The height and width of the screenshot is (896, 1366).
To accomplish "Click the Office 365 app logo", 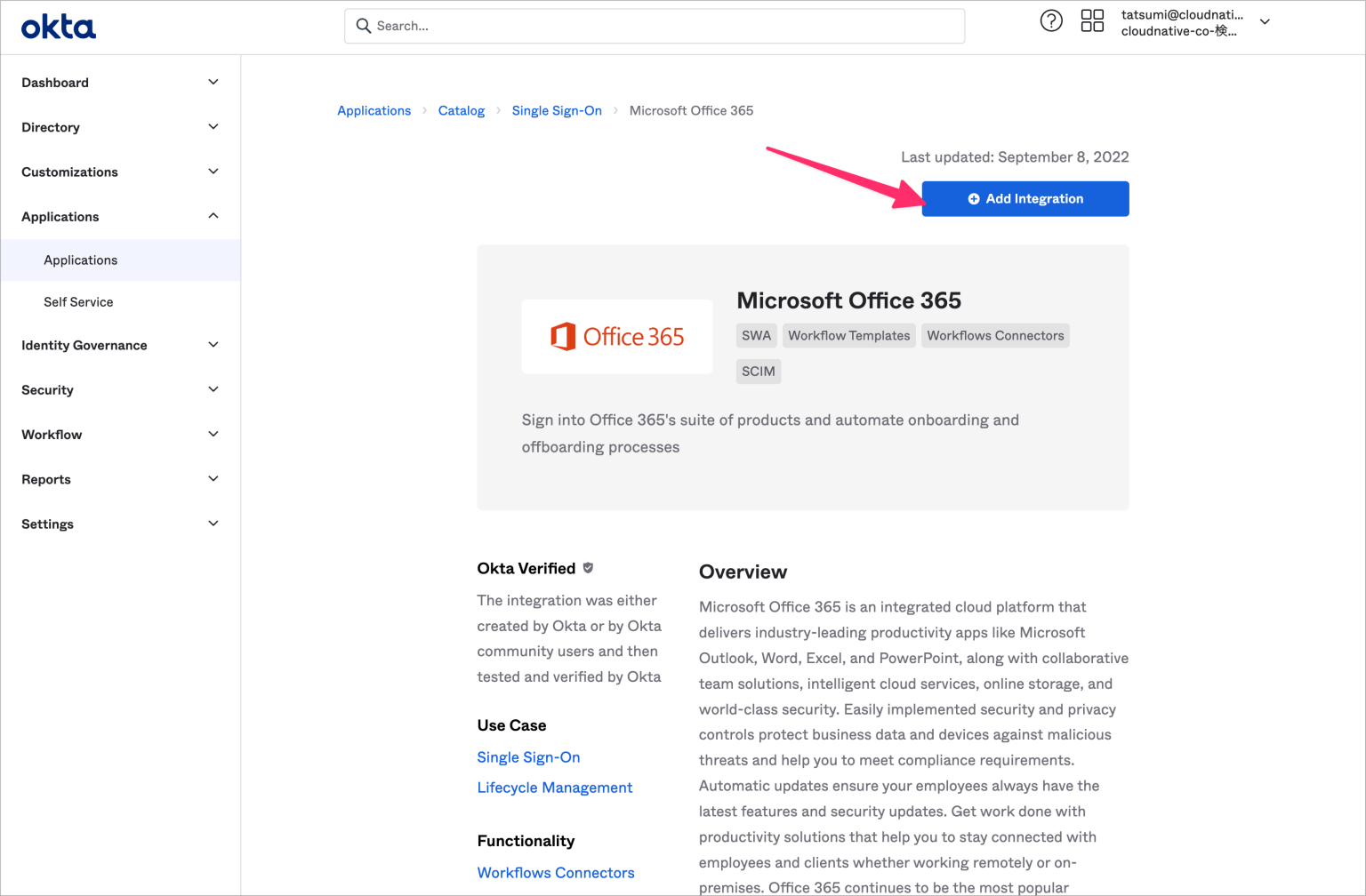I will pos(616,336).
